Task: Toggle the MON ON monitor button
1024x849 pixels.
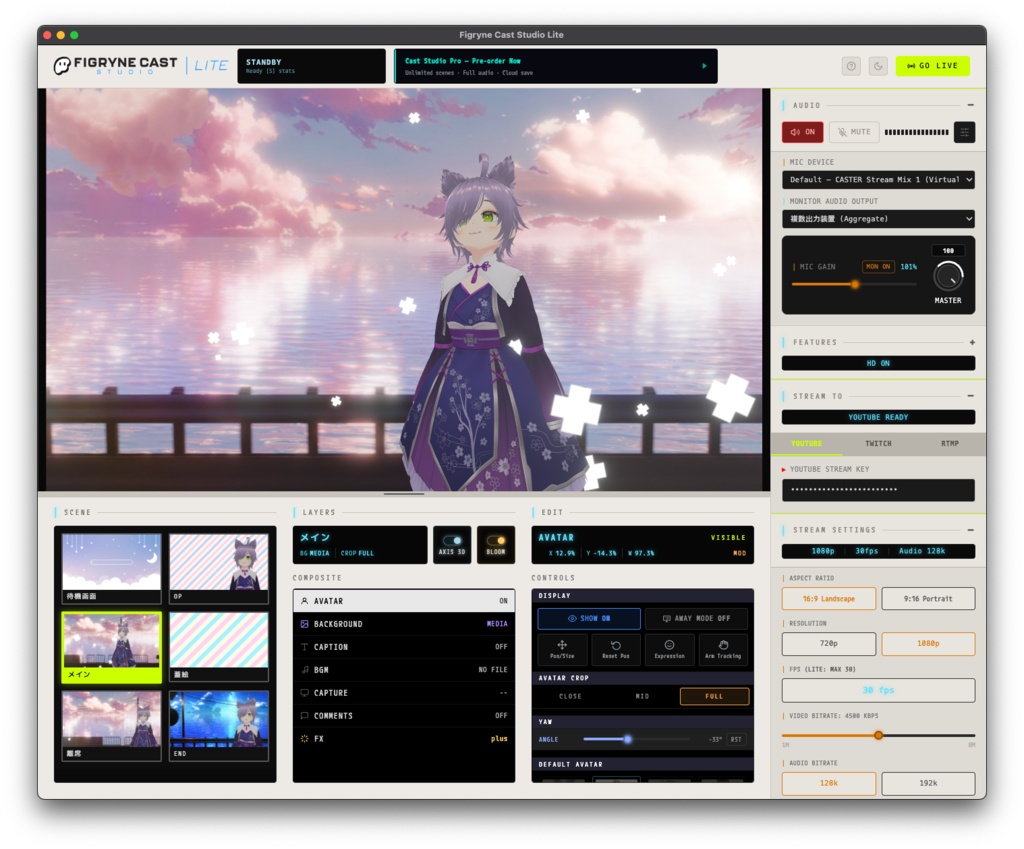Action: (878, 266)
